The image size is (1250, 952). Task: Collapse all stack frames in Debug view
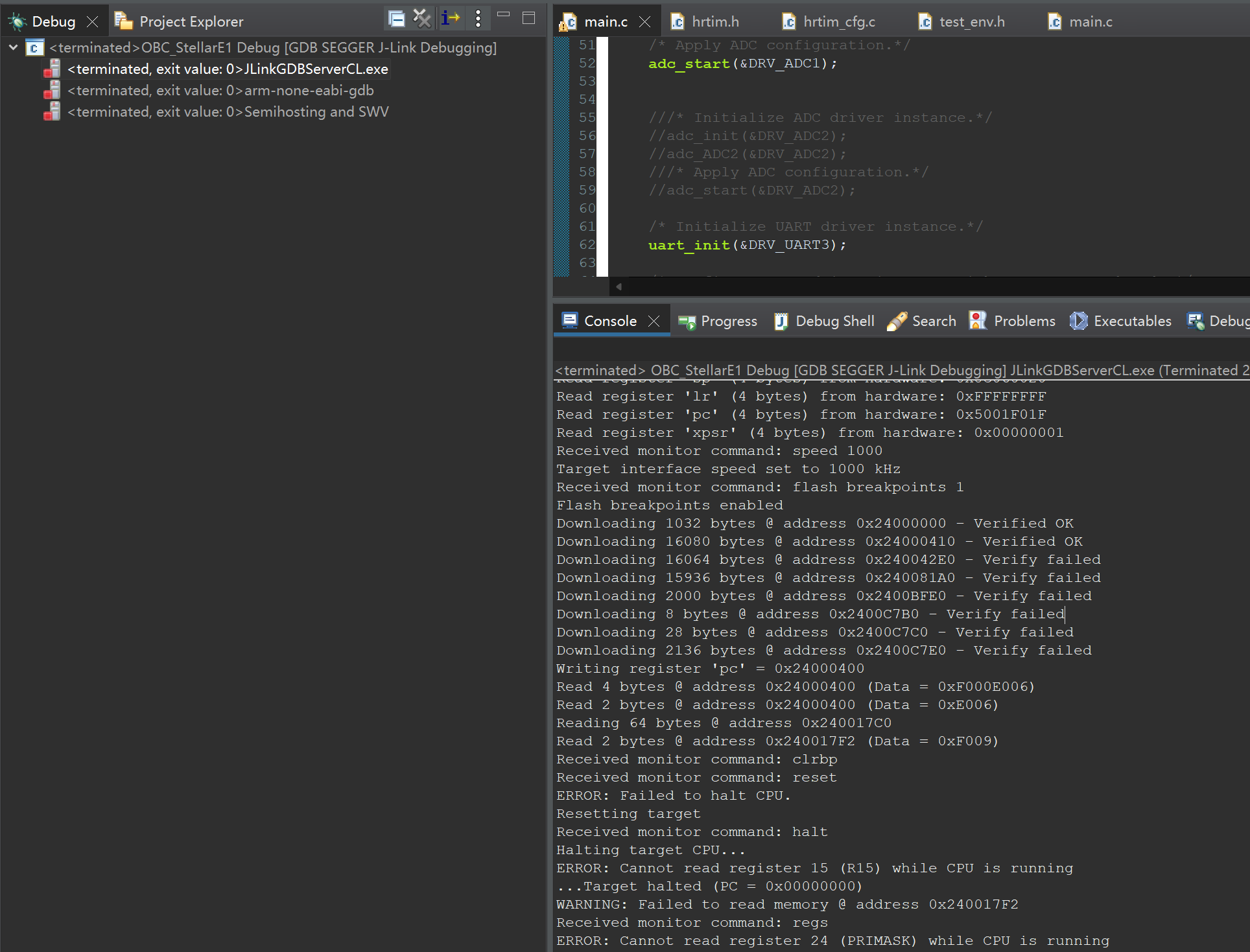coord(397,19)
